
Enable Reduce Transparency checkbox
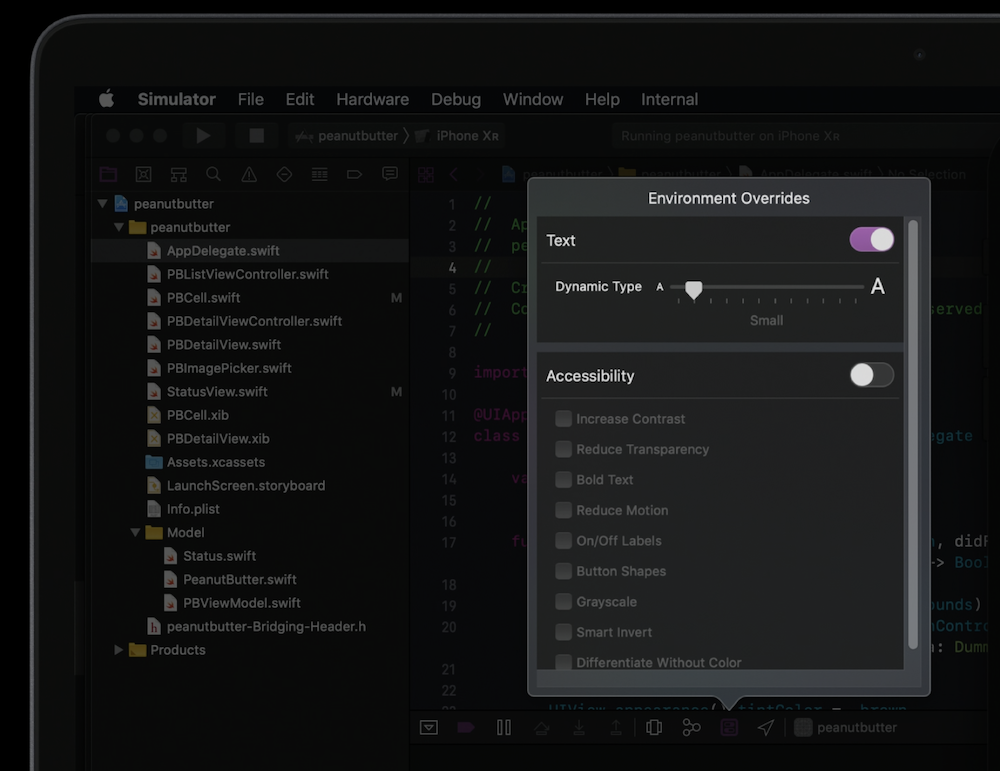pos(563,449)
